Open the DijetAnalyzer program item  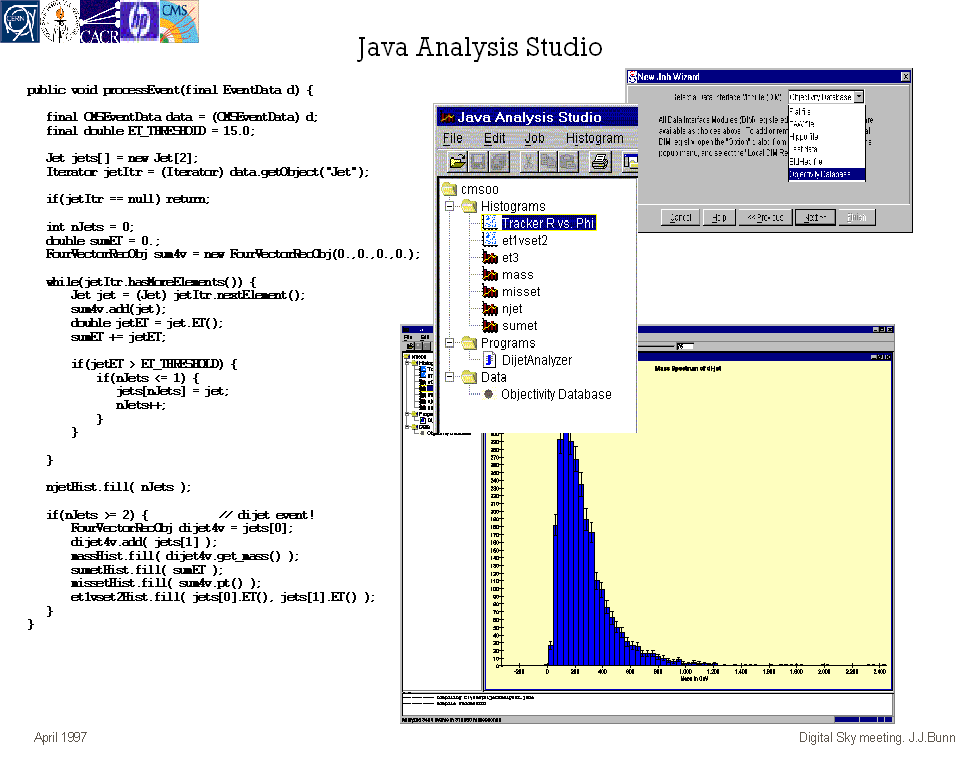click(537, 360)
